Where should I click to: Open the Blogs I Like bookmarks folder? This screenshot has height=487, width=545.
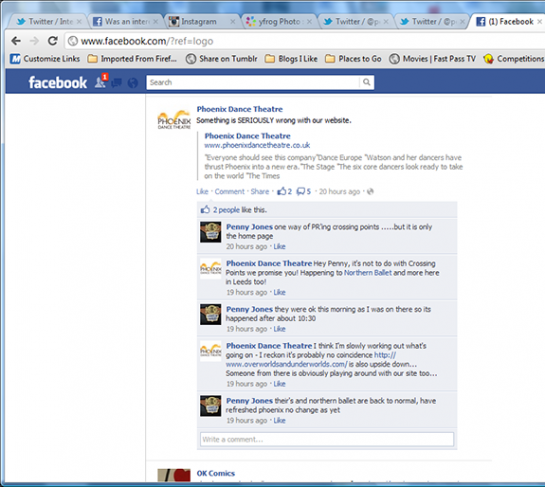[291, 59]
